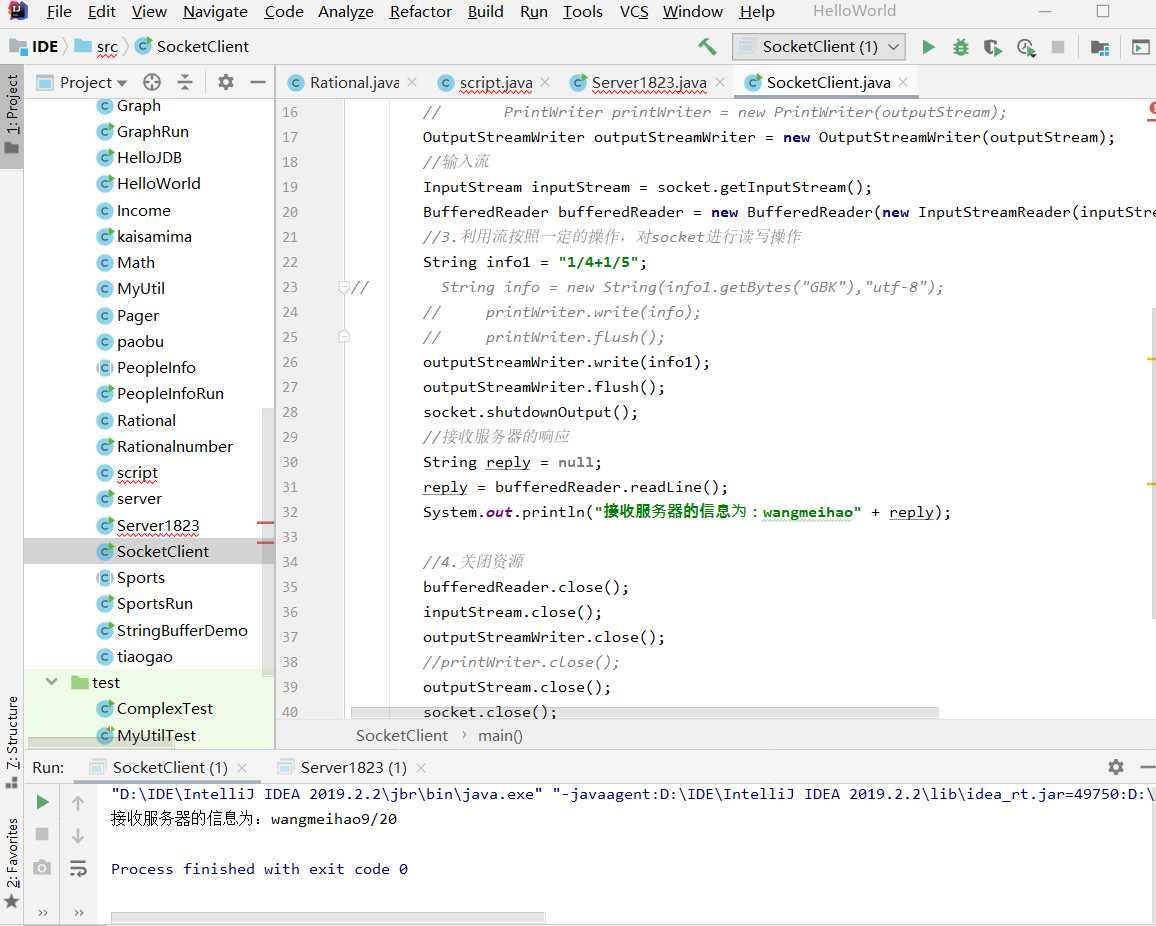Viewport: 1156px width, 926px height.
Task: Toggle soft-wrap icon in Run console
Action: coord(78,867)
